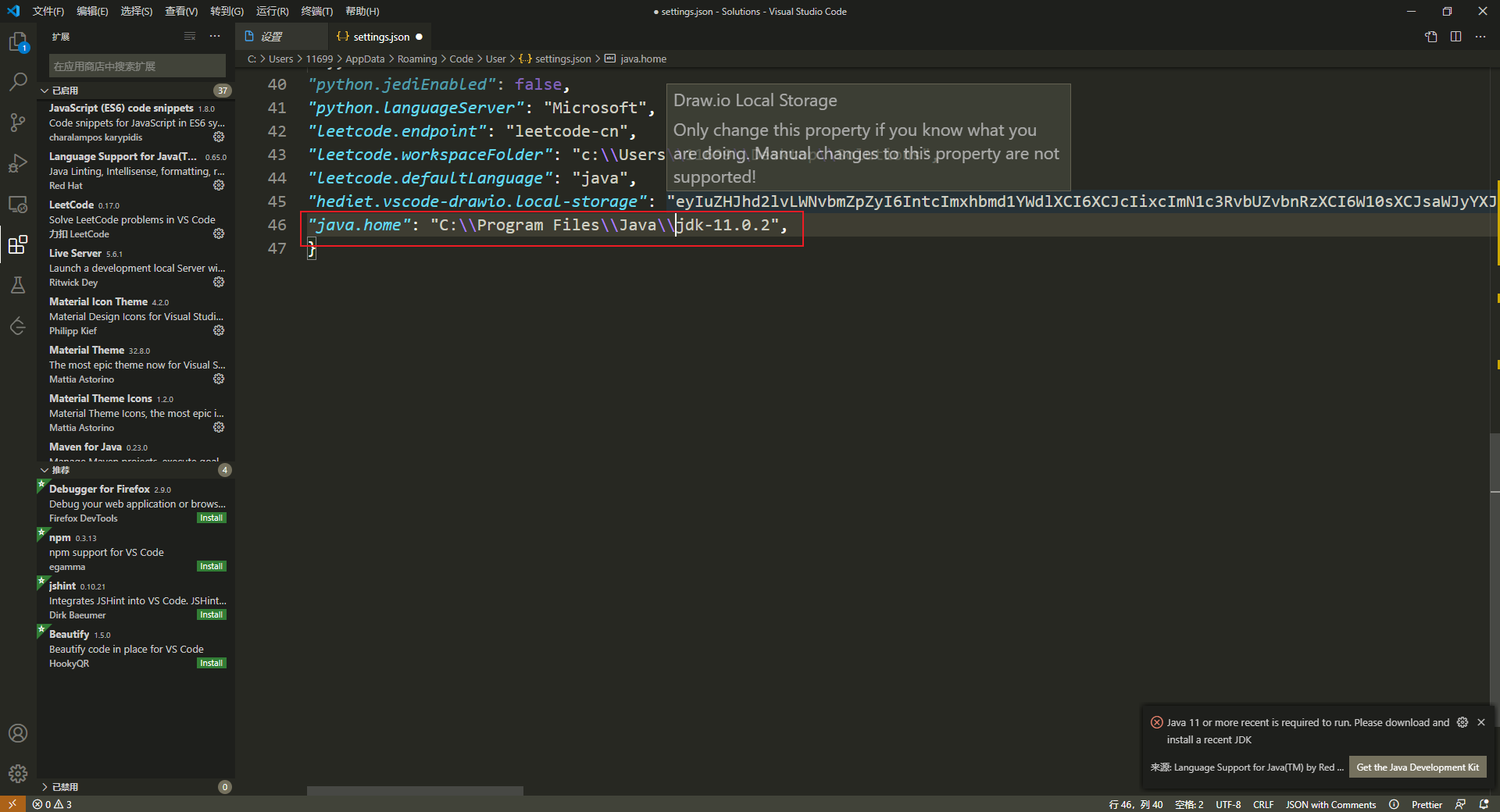Open the Maven for Java extension entry

click(137, 451)
